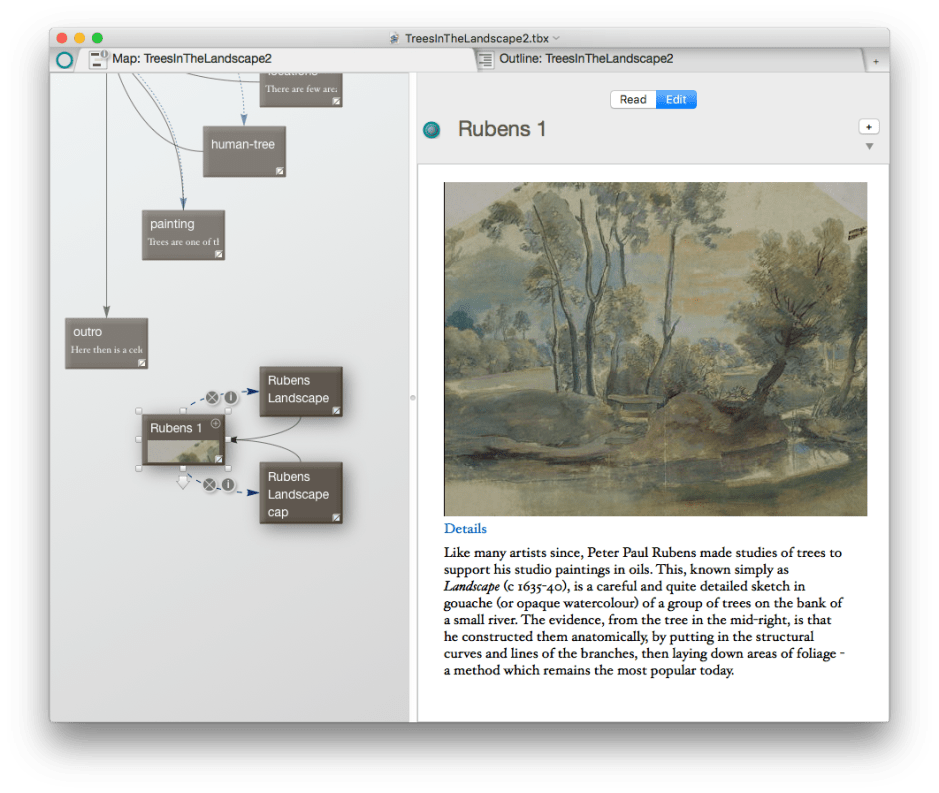Delete the link to Rubens Landscape cap
This screenshot has height=793, width=939.
(210, 485)
